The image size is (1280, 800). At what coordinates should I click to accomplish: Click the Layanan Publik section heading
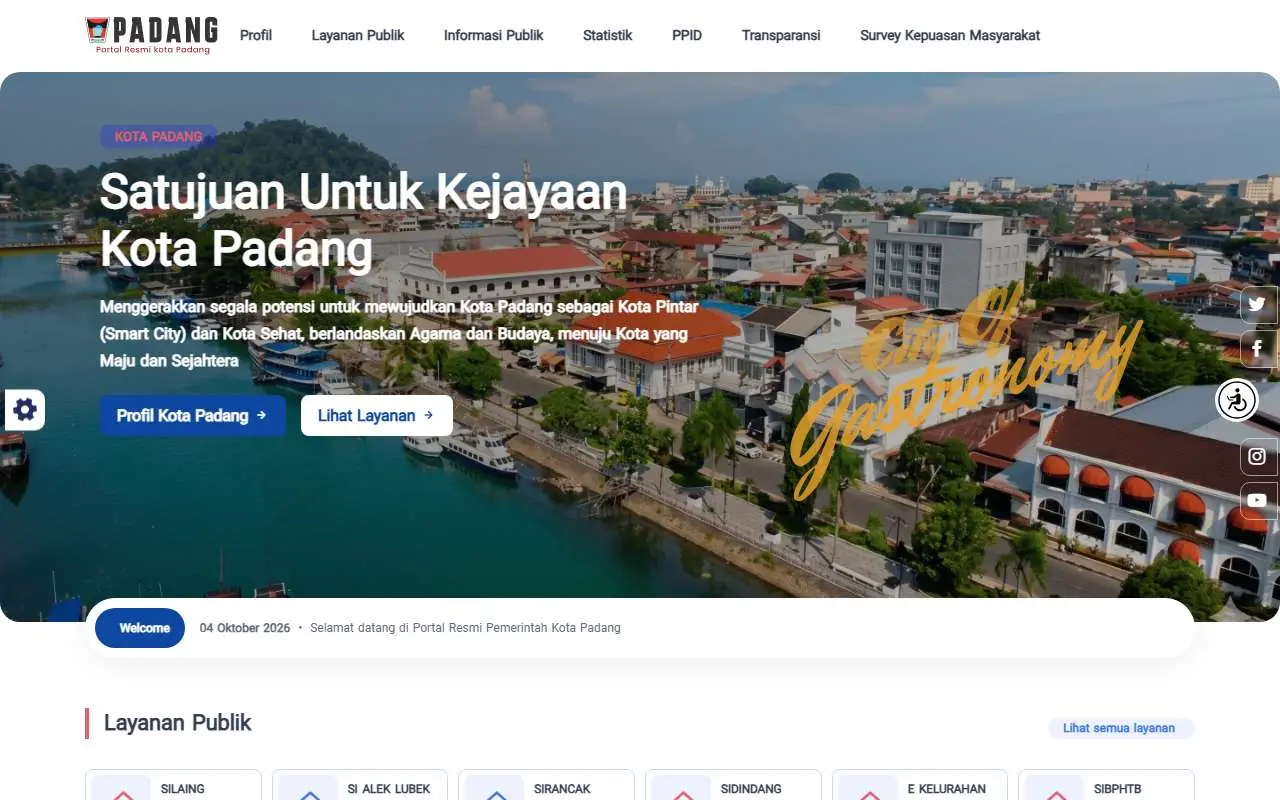coord(177,723)
